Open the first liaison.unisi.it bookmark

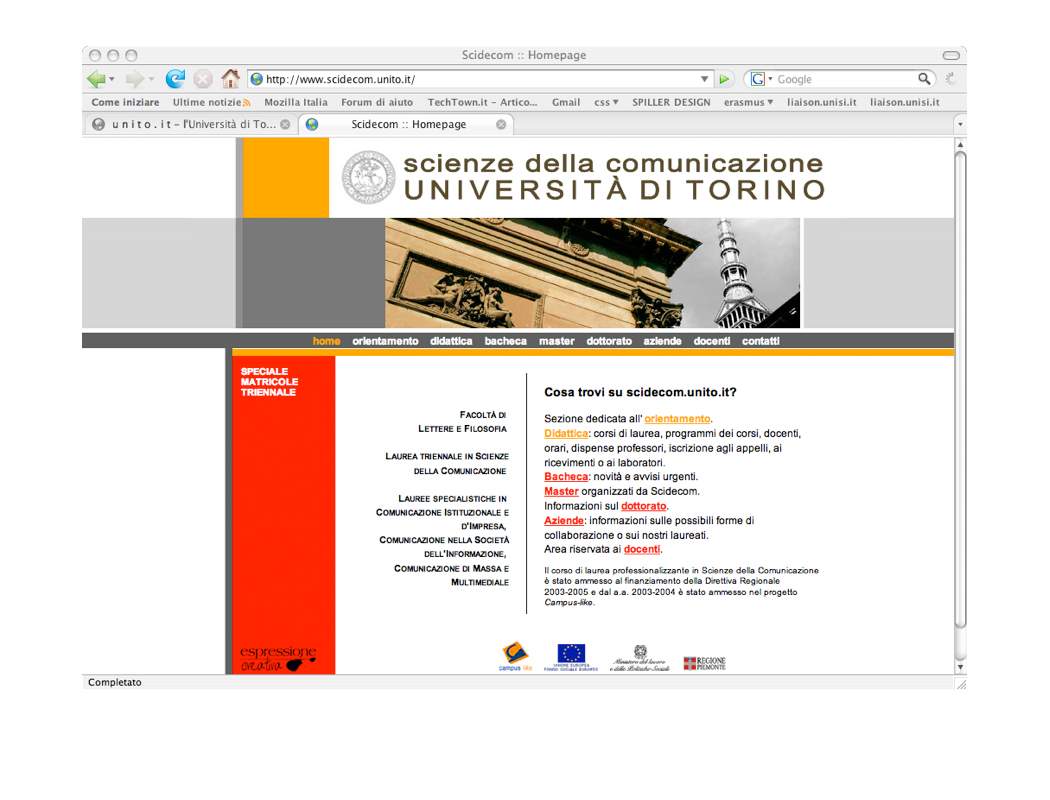(822, 102)
